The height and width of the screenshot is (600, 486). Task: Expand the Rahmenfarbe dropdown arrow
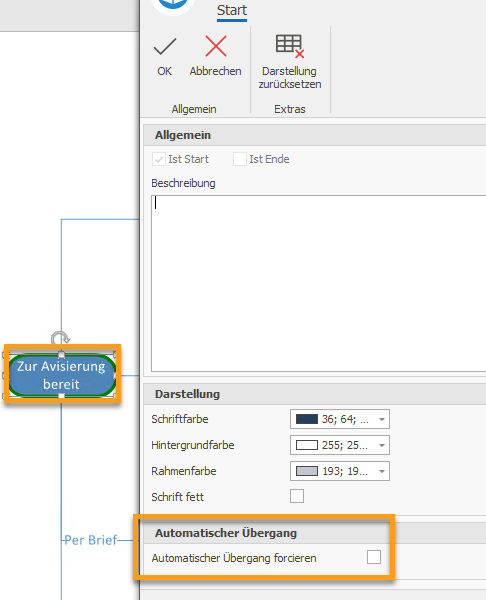(x=382, y=471)
